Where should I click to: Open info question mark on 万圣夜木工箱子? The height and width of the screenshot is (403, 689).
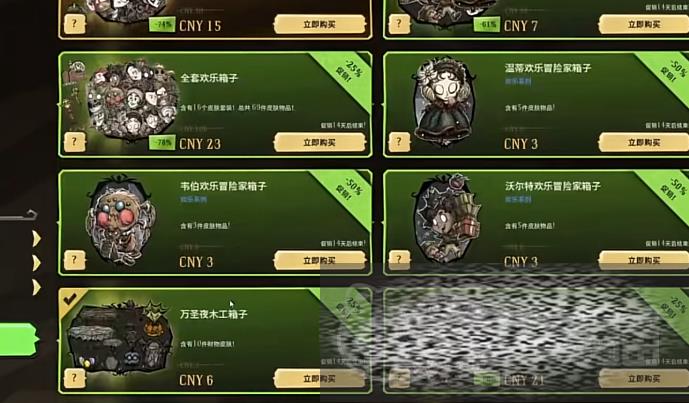coord(74,378)
